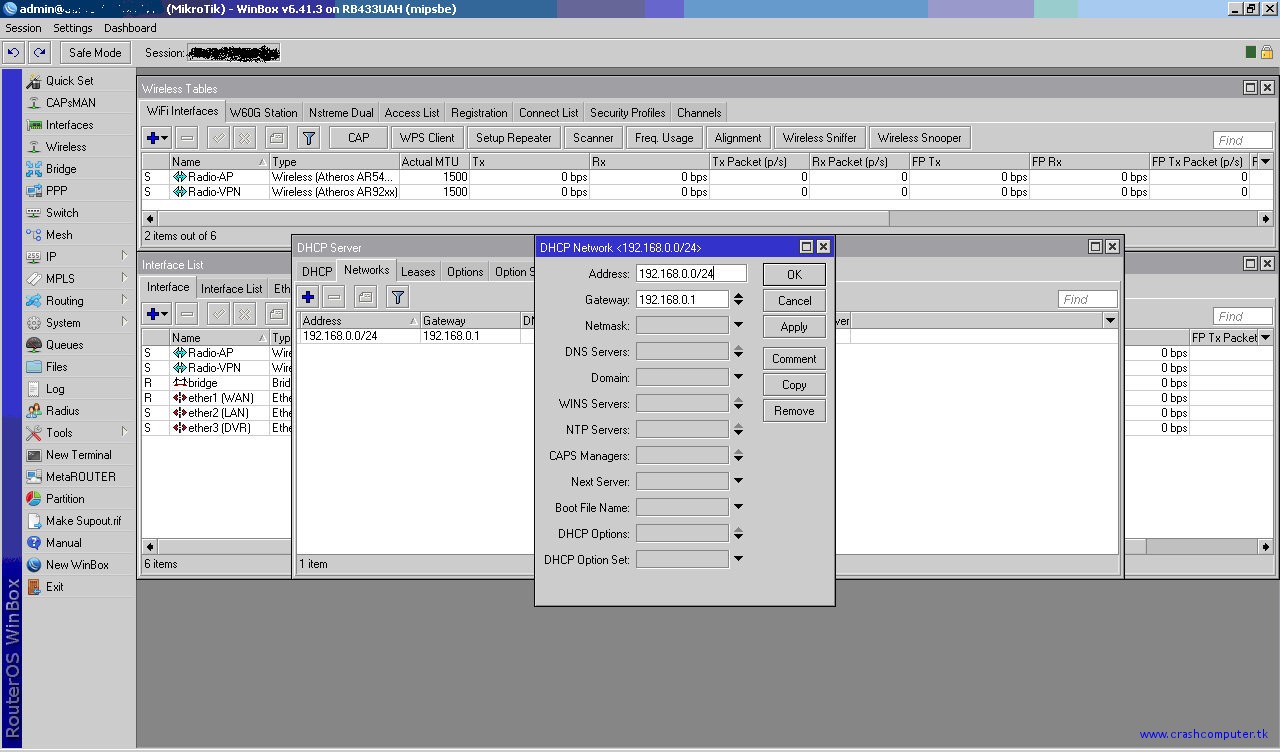Open Partition from the sidebar

pos(65,499)
